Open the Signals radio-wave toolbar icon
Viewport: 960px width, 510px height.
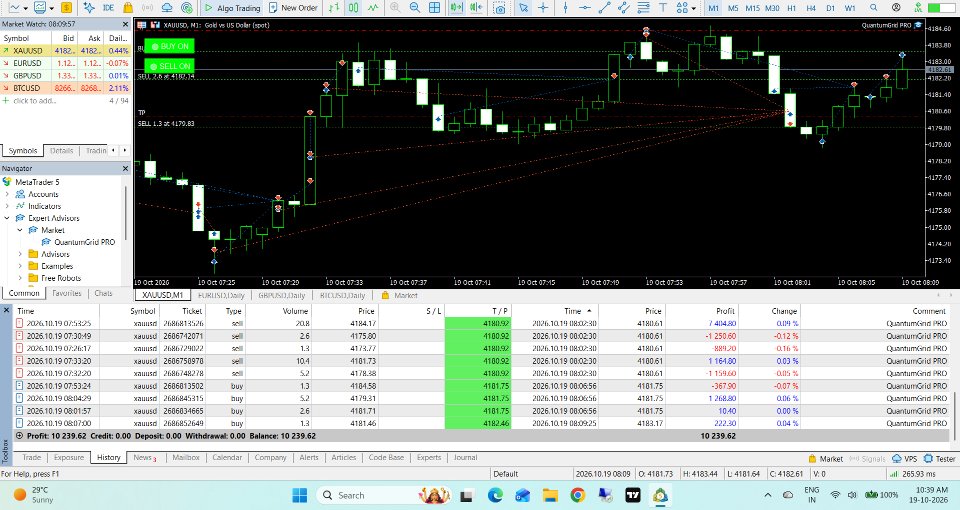147,8
